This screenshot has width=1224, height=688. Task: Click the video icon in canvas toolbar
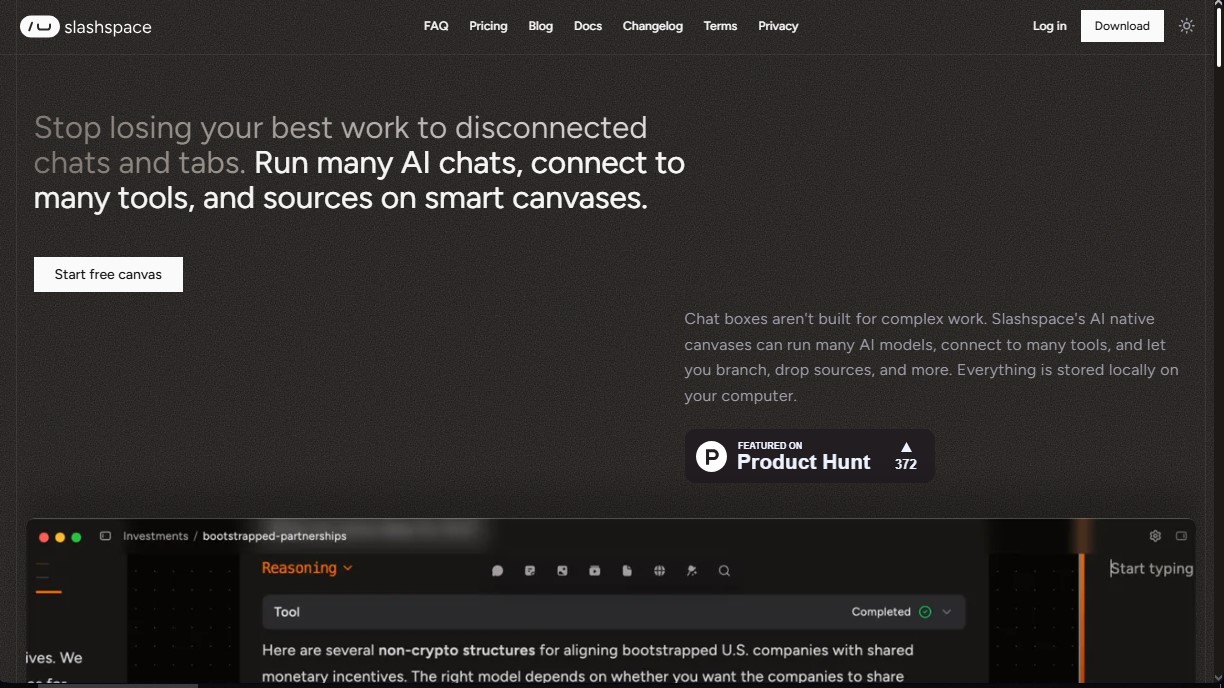click(595, 571)
